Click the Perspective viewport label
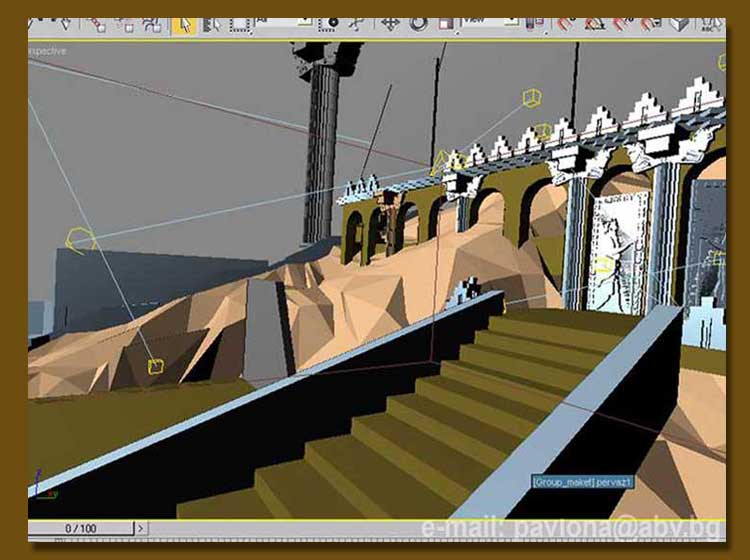Image resolution: width=750 pixels, height=560 pixels. (x=47, y=51)
